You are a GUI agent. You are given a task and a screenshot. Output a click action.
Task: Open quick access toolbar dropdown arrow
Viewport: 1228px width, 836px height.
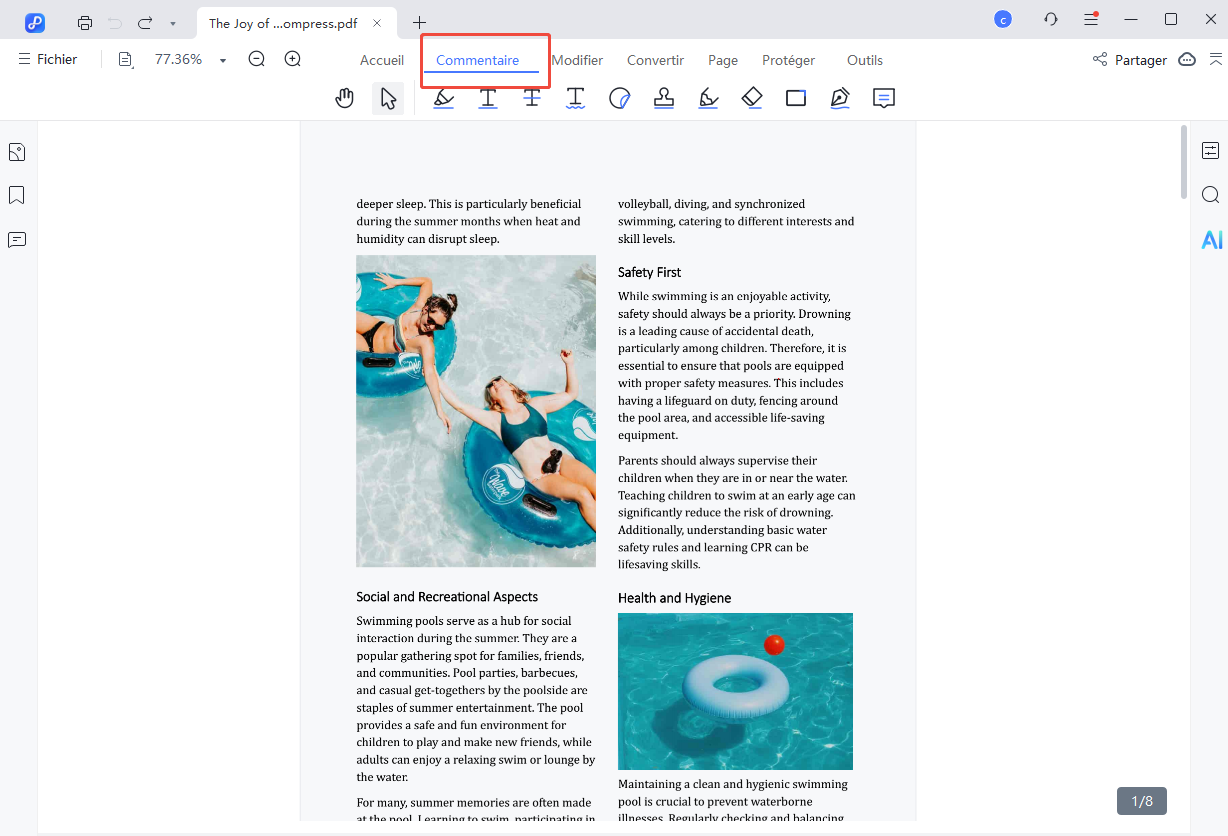tap(173, 22)
